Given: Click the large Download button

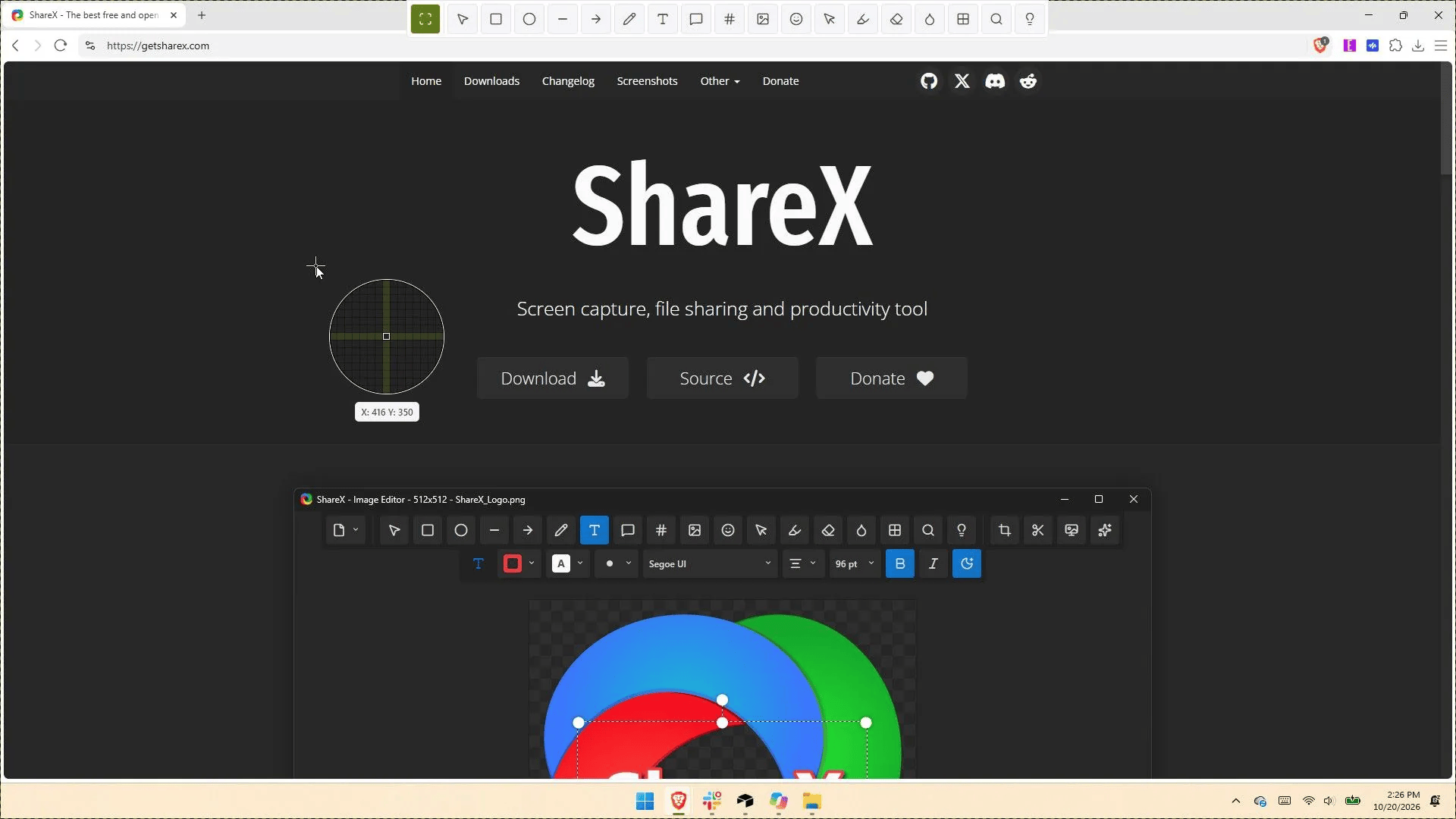Looking at the screenshot, I should click(x=553, y=378).
